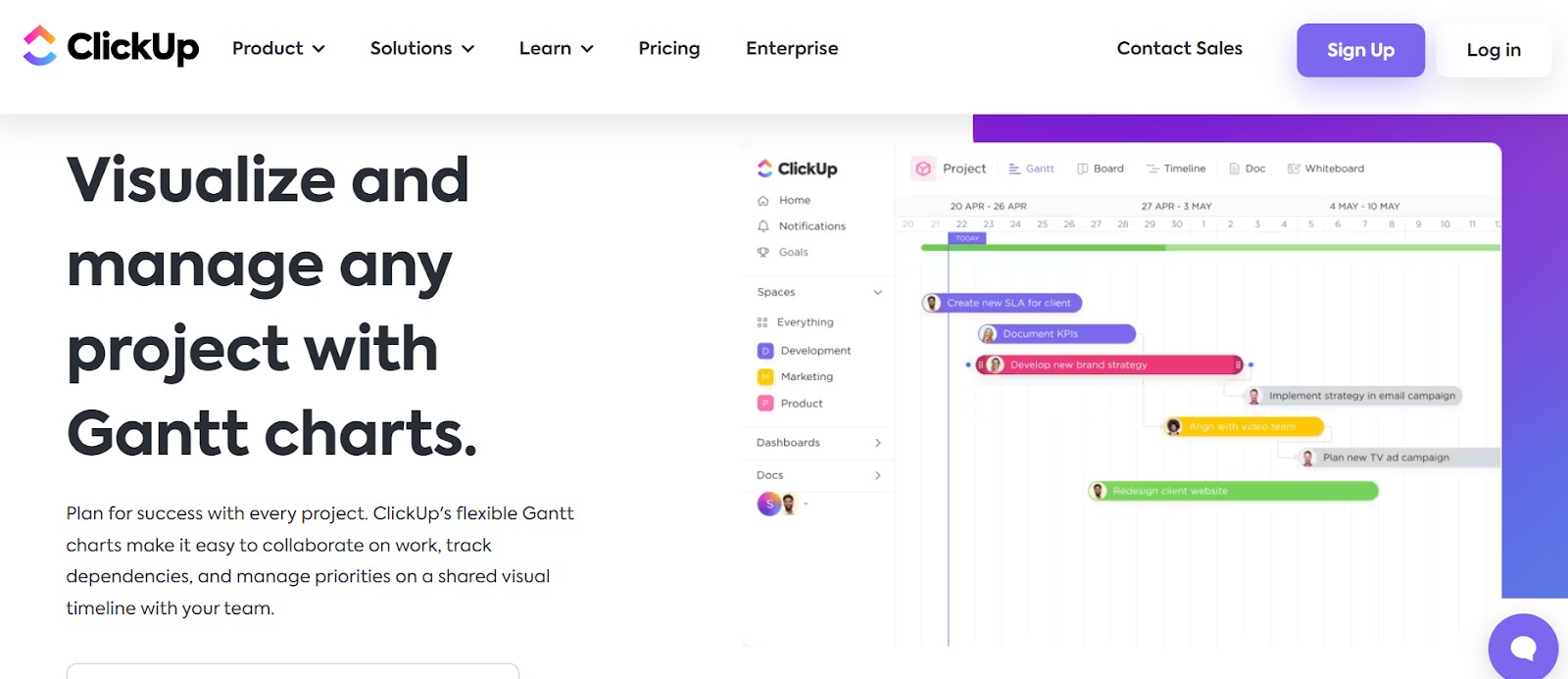Select the Marketing space icon
Image resolution: width=1568 pixels, height=679 pixels.
pos(765,377)
